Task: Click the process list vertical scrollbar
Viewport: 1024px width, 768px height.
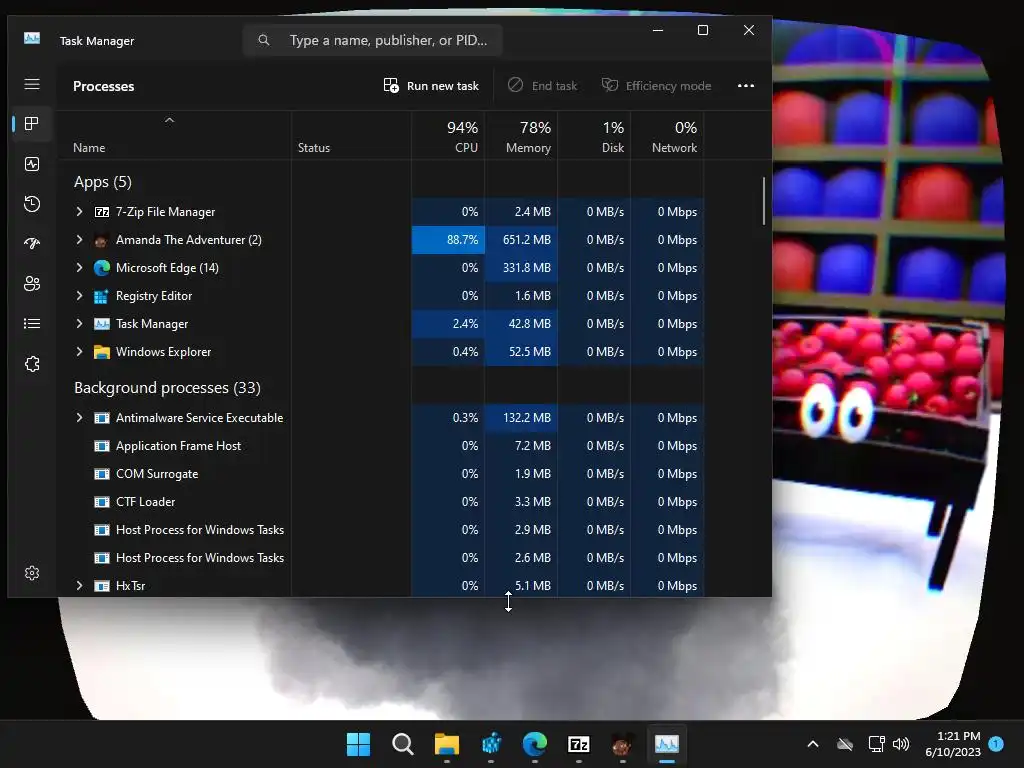Action: pyautogui.click(x=763, y=200)
